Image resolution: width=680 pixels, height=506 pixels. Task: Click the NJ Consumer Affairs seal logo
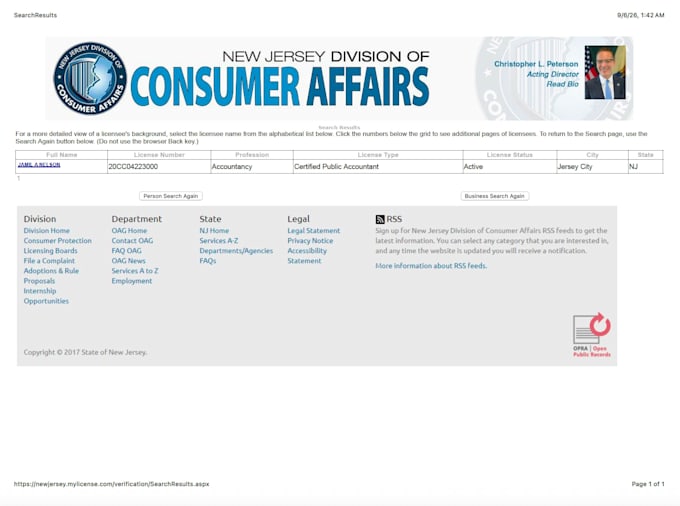coord(90,78)
